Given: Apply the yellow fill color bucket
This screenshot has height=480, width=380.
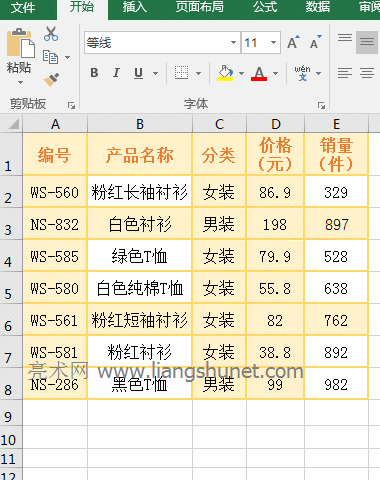Looking at the screenshot, I should [225, 73].
